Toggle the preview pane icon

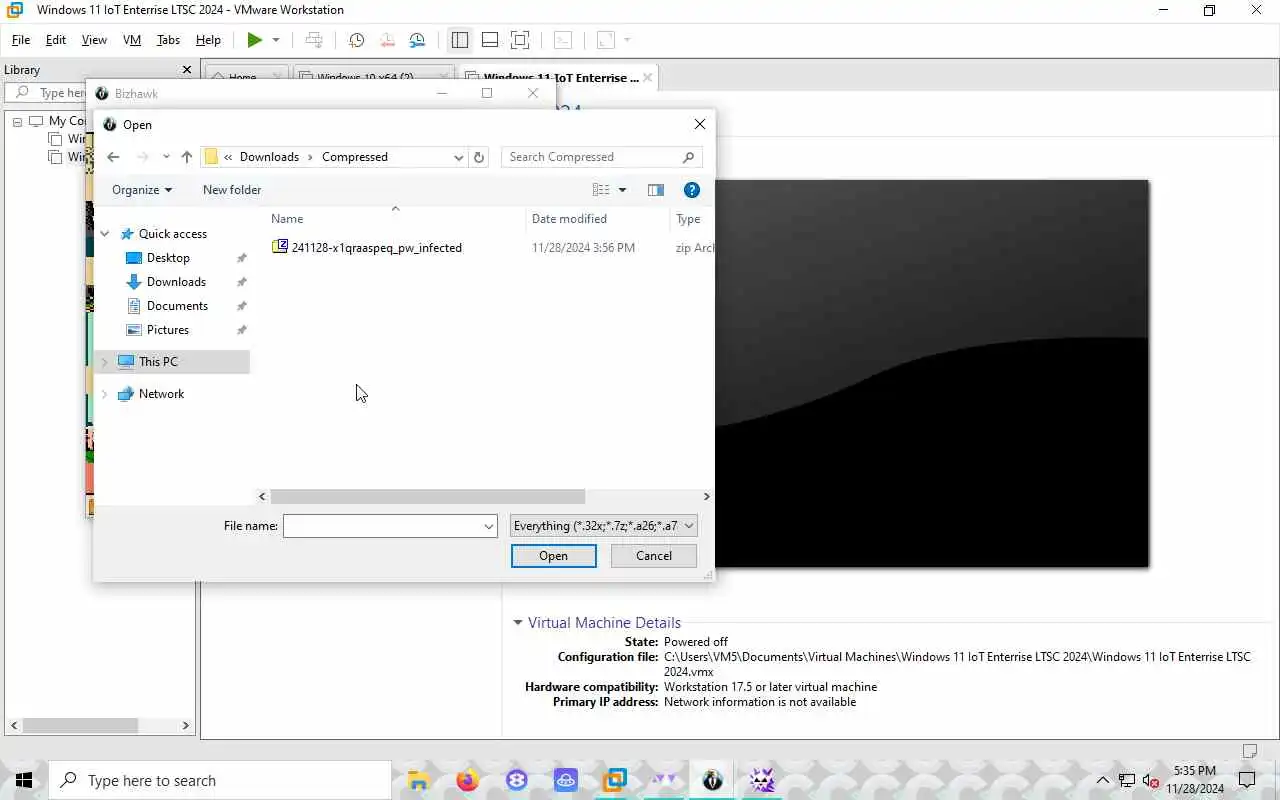click(656, 190)
